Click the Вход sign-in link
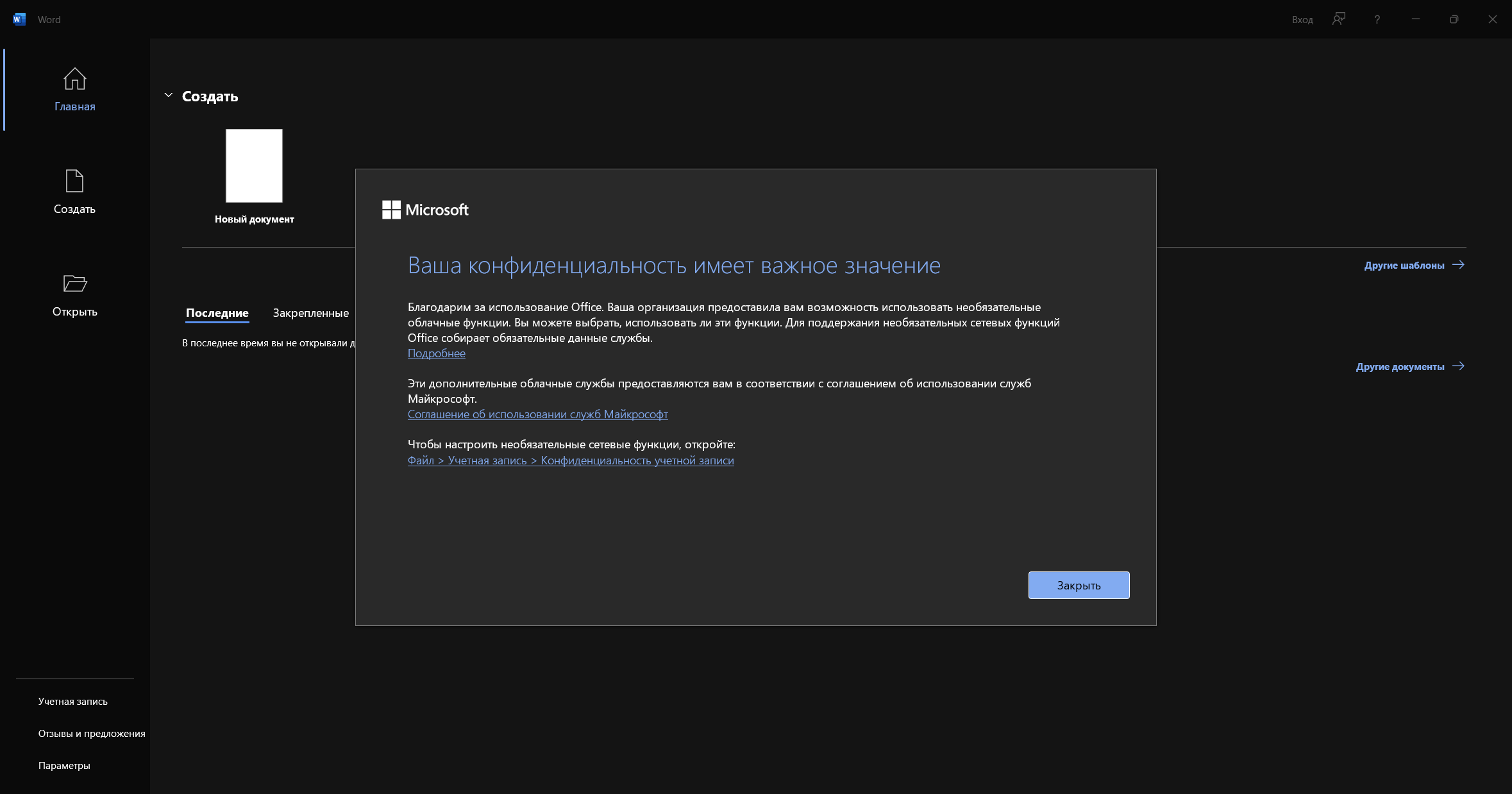The image size is (1512, 794). coord(1302,20)
